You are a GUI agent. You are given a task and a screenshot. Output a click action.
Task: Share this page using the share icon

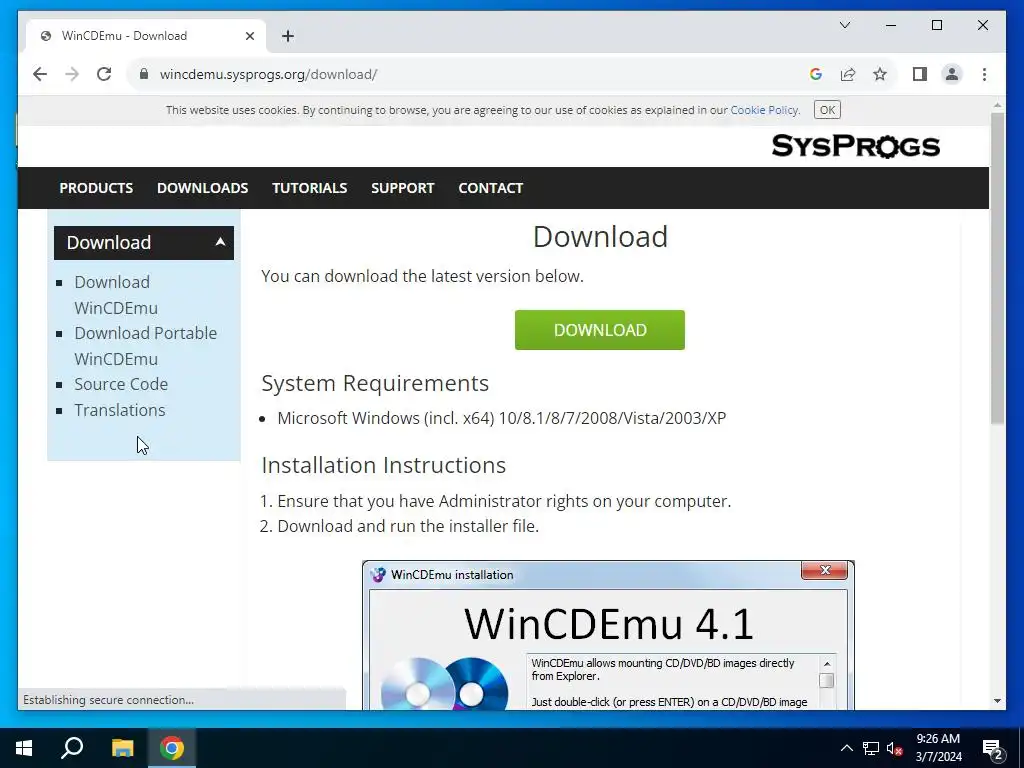coord(848,74)
